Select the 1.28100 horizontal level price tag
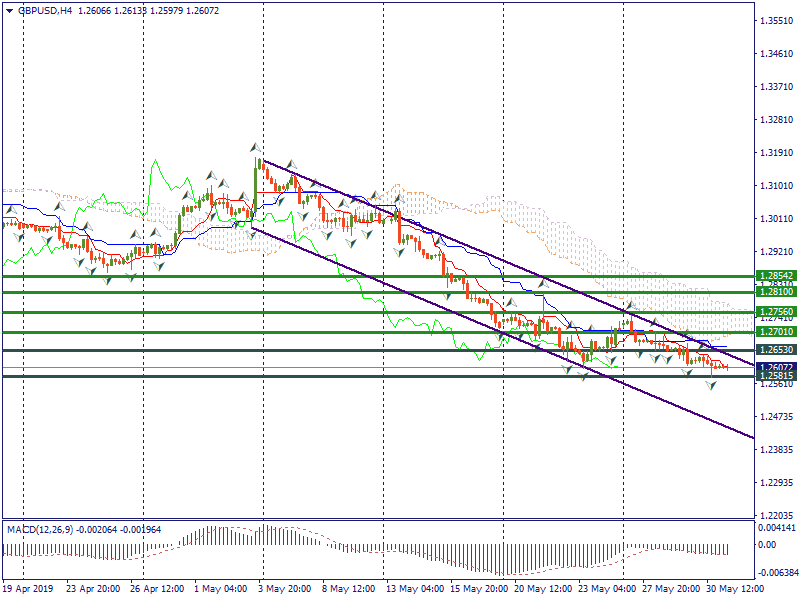Screen dimensions: 800x600 pyautogui.click(x=776, y=292)
